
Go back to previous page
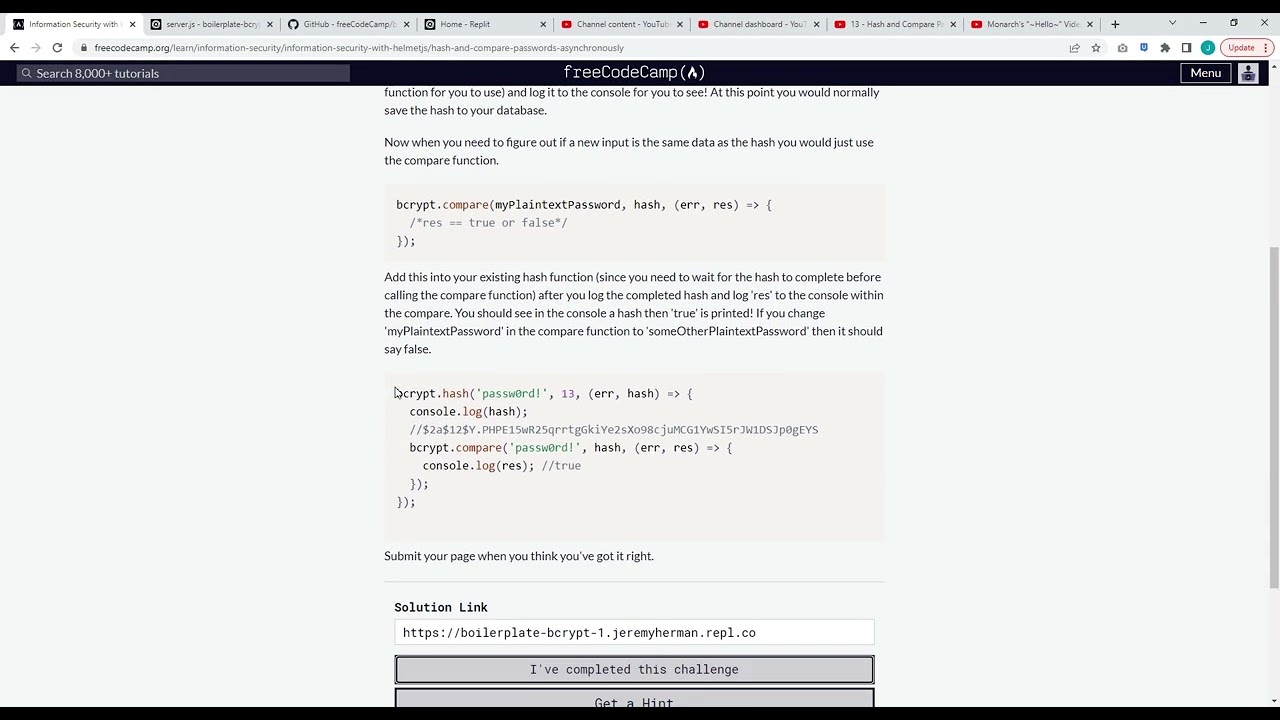(x=14, y=48)
